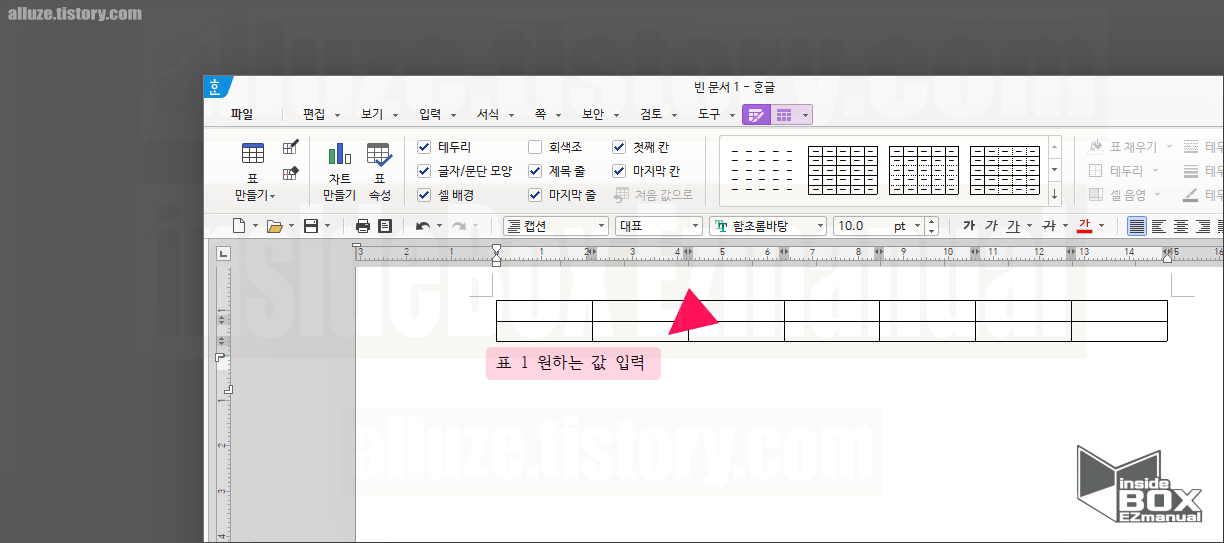Uncheck the 마지막 줄 checkbox
Screen dimensions: 1224x543
535,195
